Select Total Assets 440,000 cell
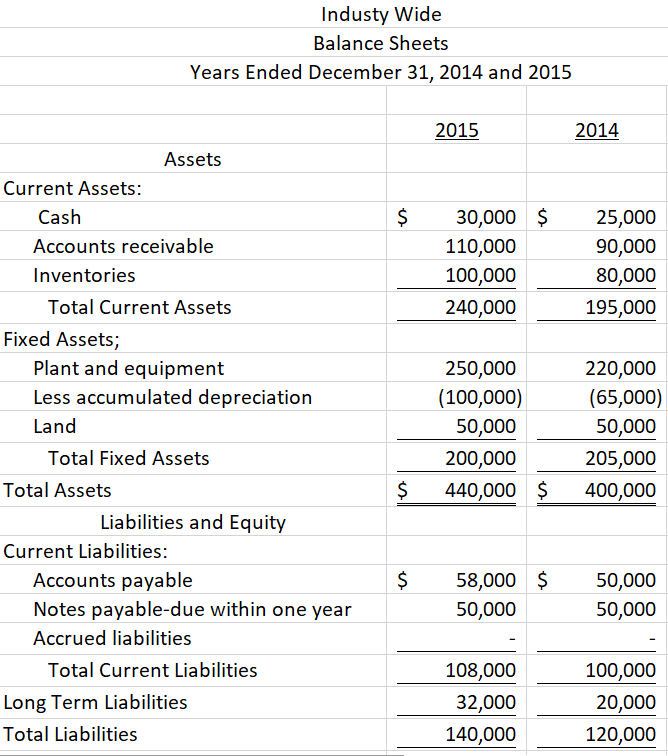668x756 pixels. coord(456,490)
